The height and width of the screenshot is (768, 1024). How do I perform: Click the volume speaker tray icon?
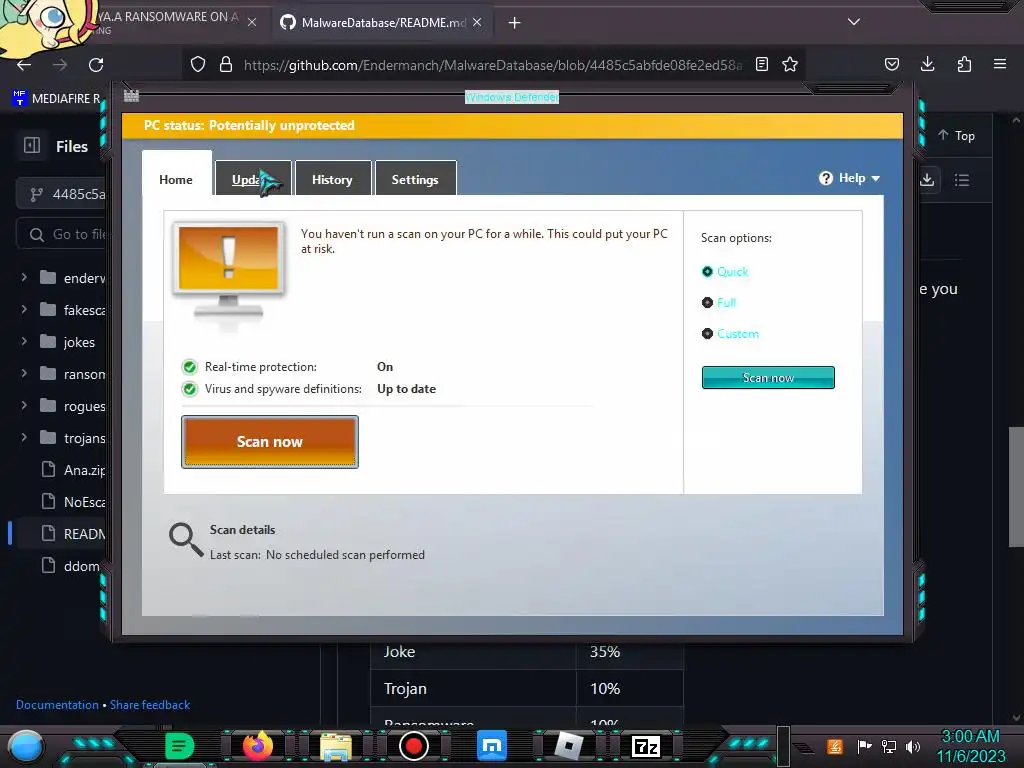(913, 746)
